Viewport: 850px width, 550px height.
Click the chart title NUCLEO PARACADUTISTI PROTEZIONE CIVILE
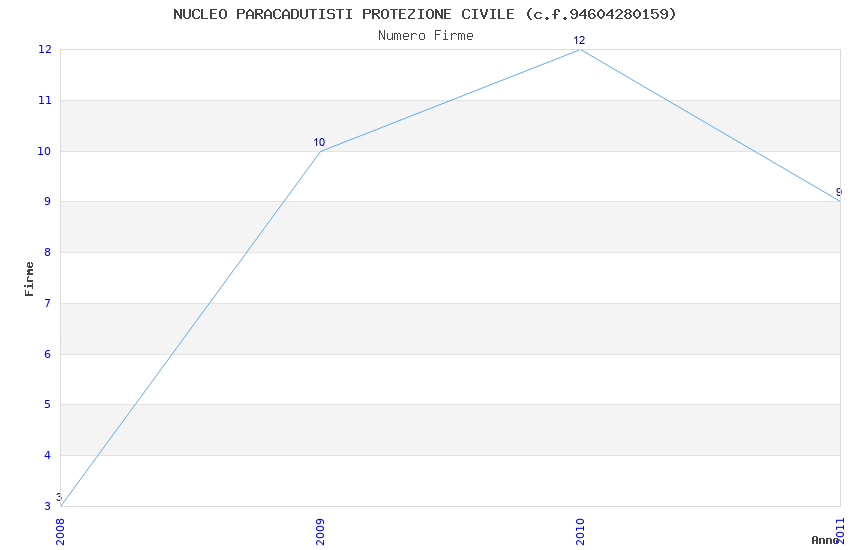tap(425, 14)
